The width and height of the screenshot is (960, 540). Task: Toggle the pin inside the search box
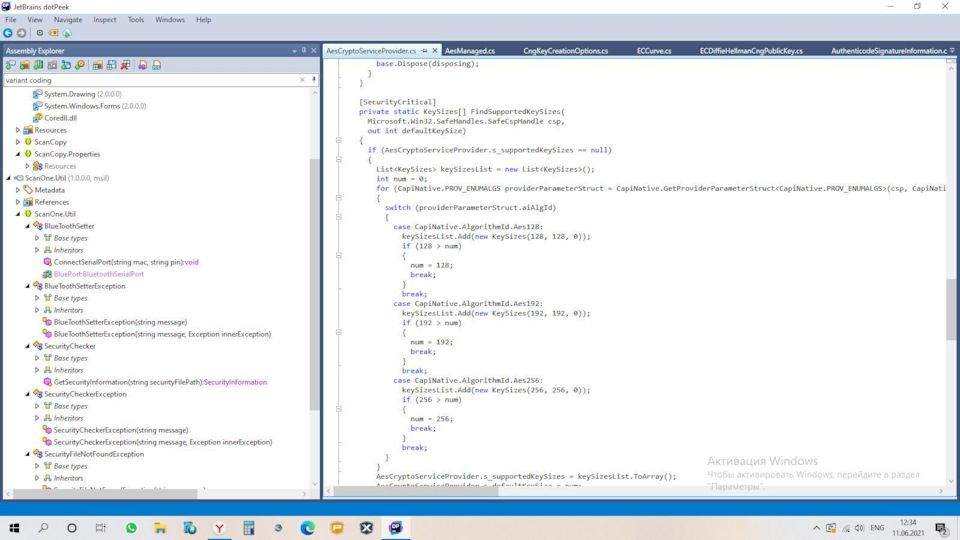(x=314, y=80)
